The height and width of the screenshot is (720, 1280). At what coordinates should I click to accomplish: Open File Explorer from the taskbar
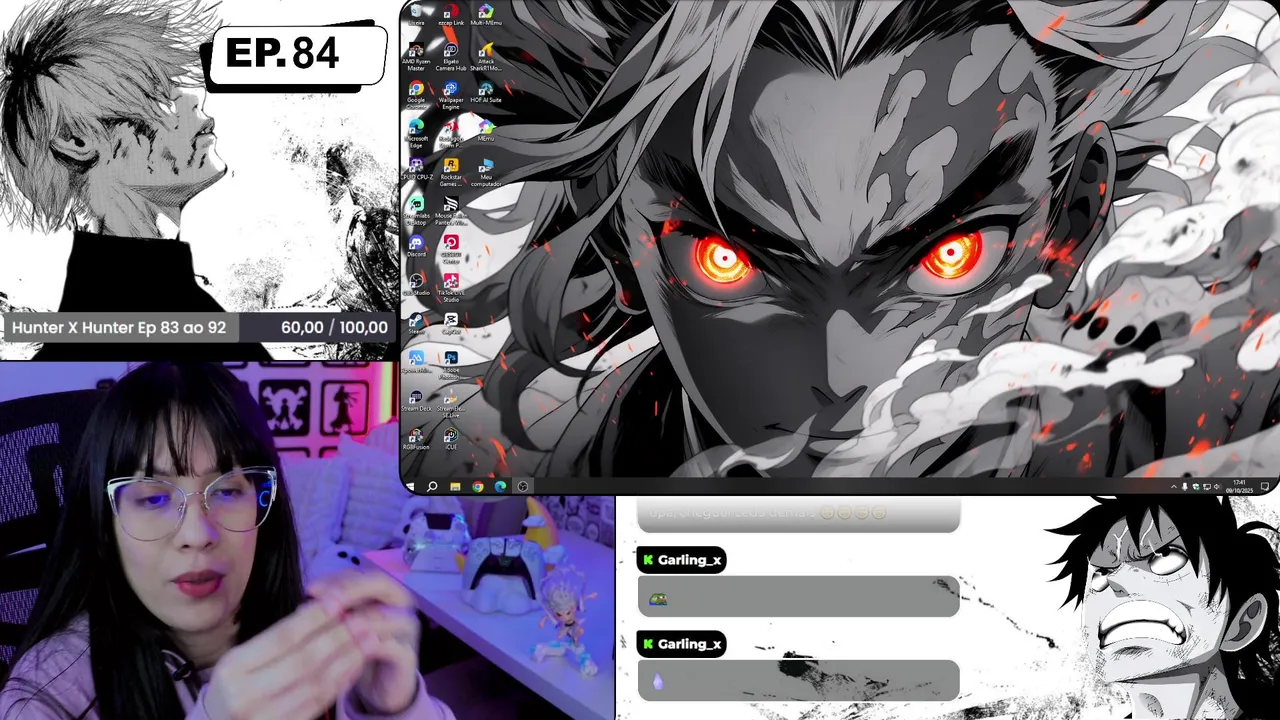pos(455,487)
